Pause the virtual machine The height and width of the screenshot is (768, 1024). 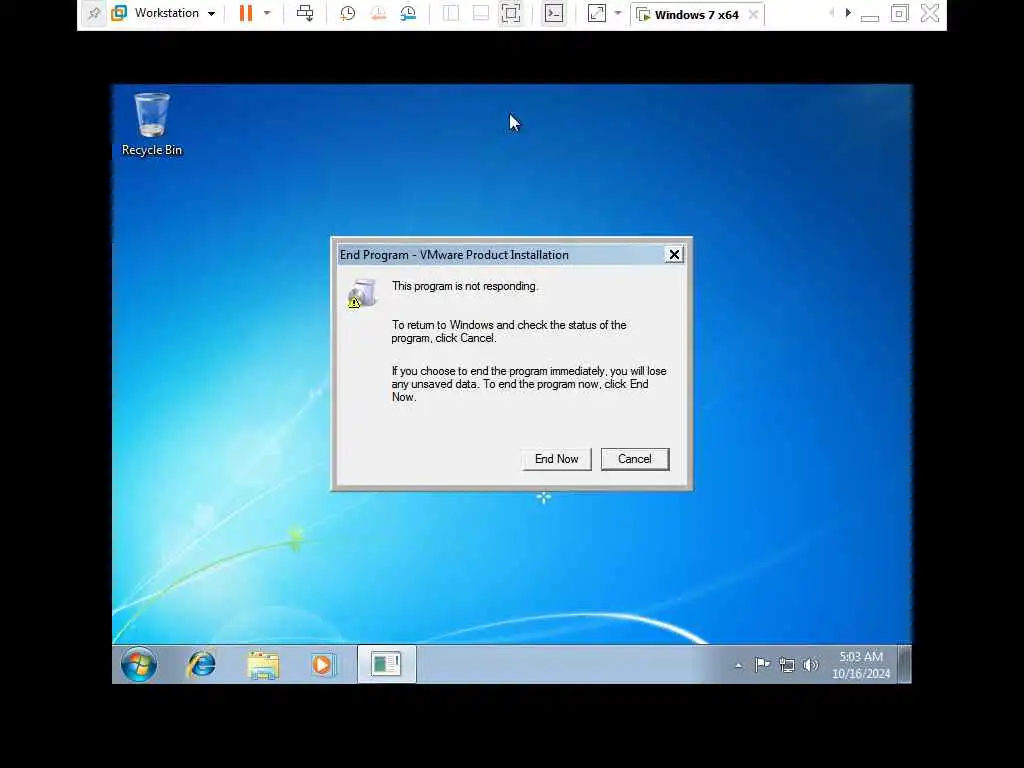(246, 13)
